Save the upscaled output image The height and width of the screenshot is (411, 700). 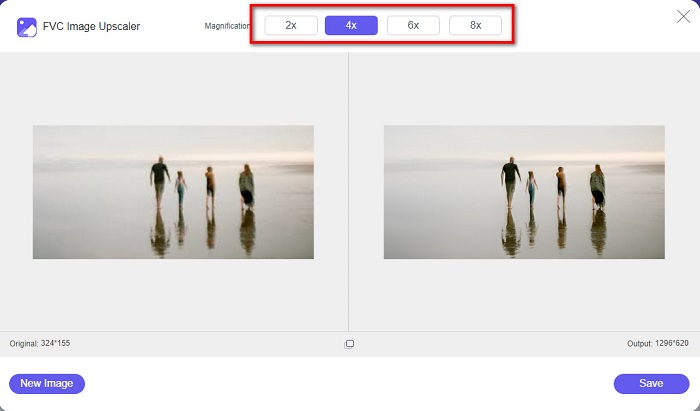click(x=651, y=383)
